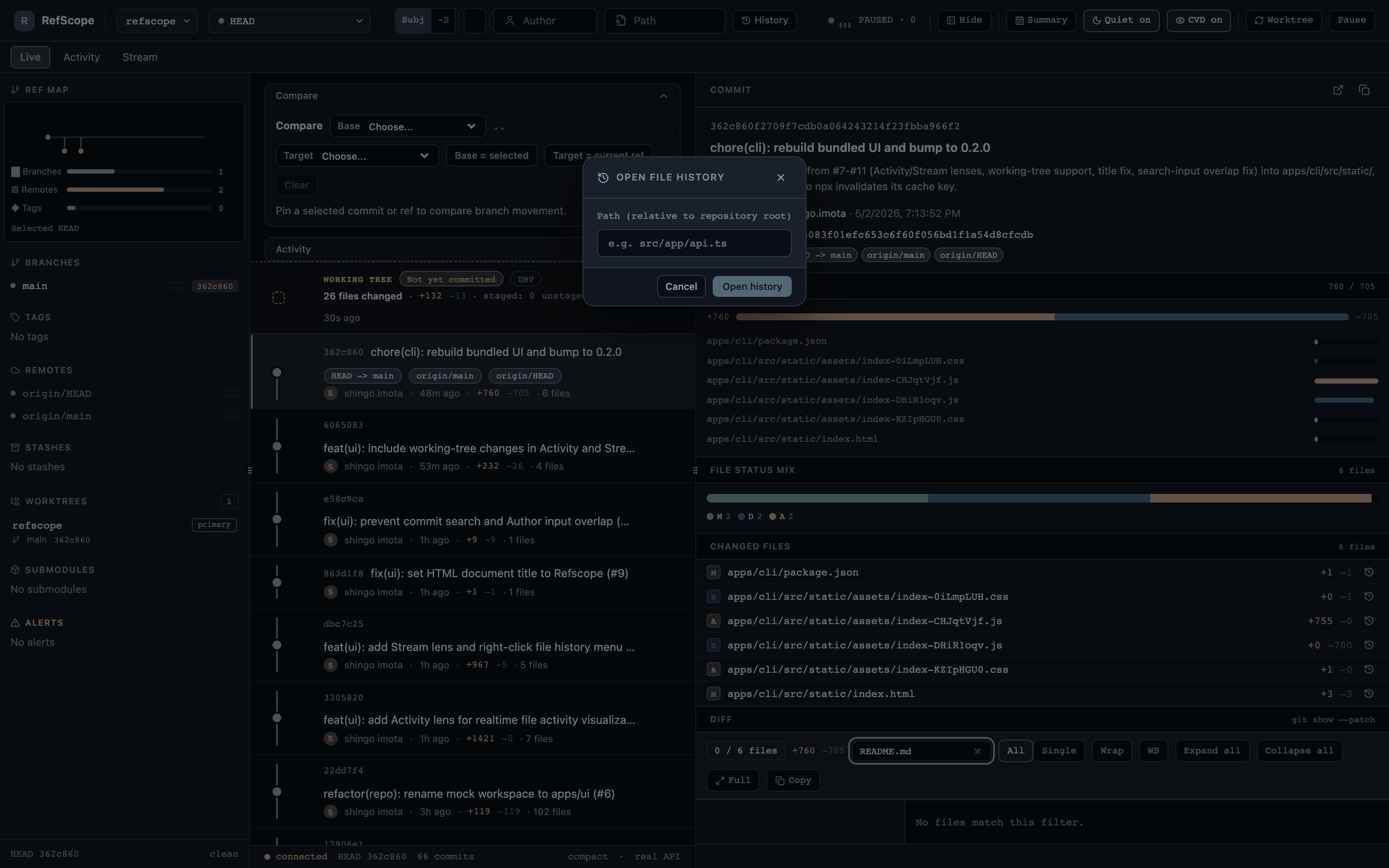Cancel the Open File History dialog
The image size is (1389, 868).
(x=681, y=286)
